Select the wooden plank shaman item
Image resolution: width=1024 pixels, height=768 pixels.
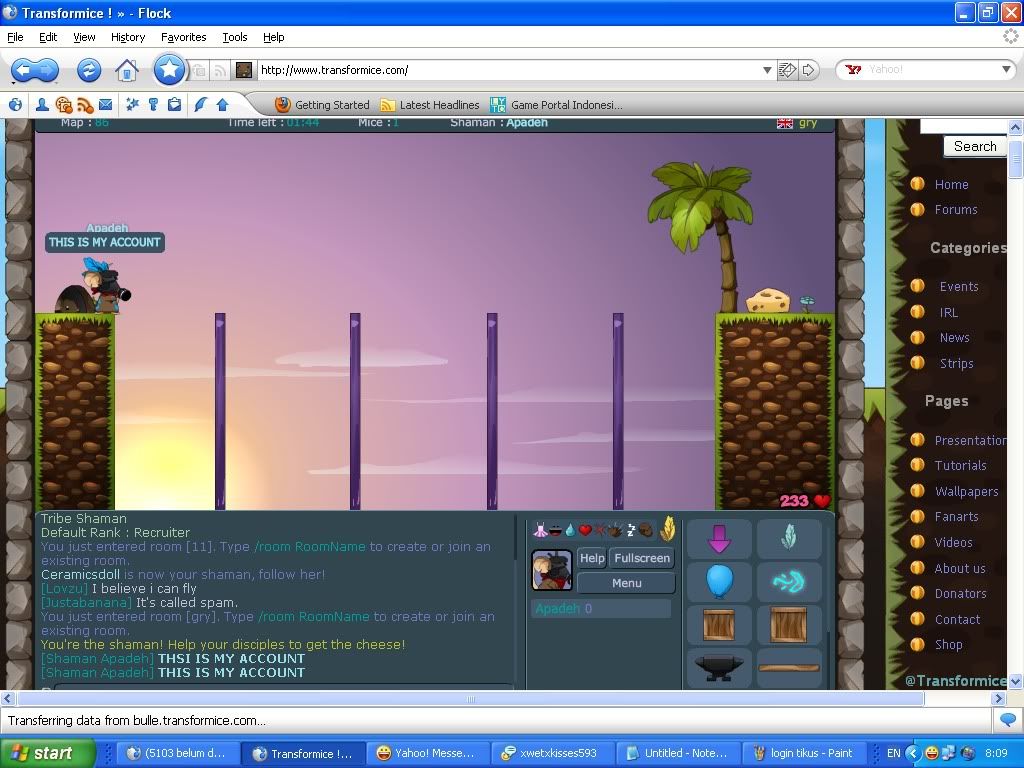point(789,667)
